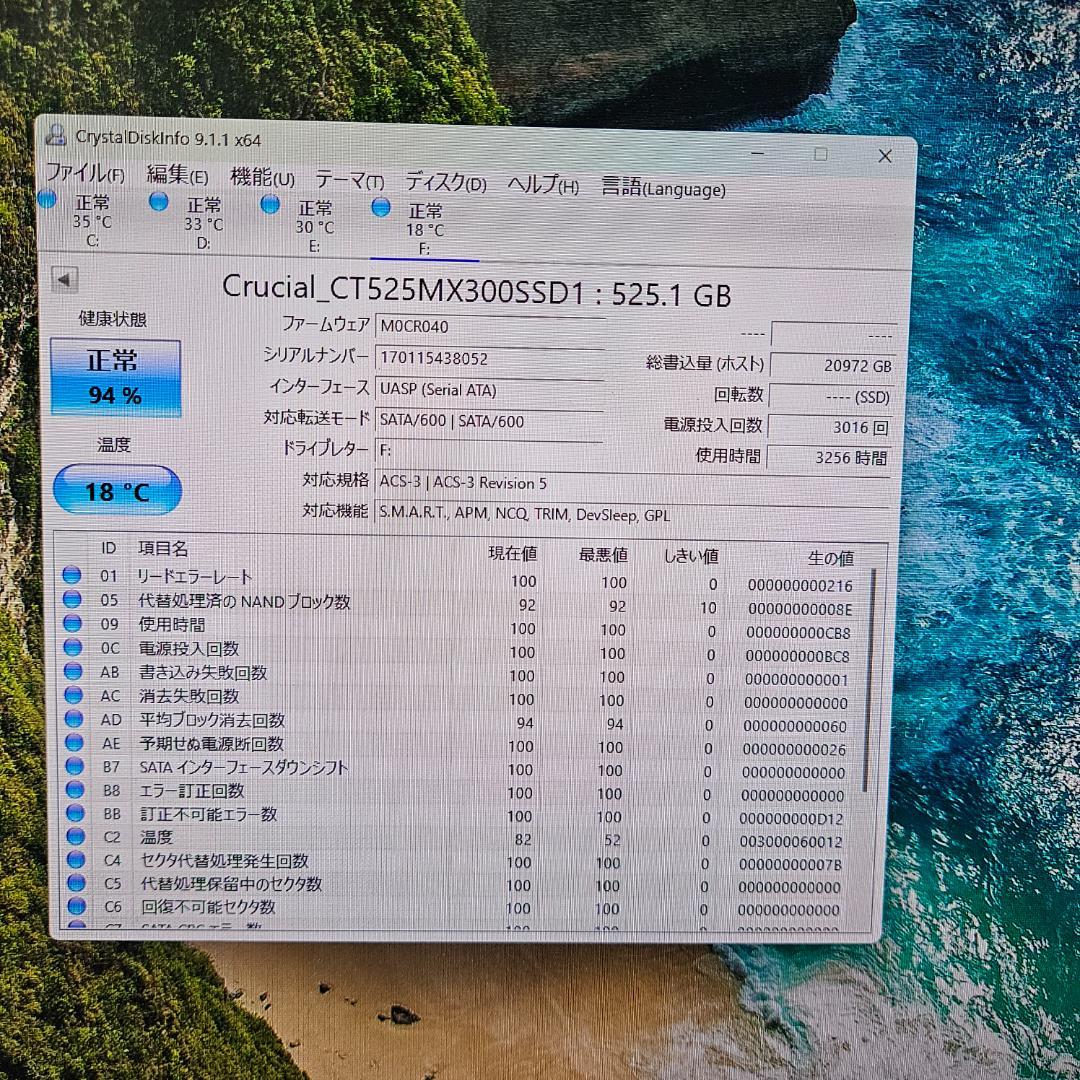
Task: Select the リードエラーレート attribute name
Action: click(195, 577)
